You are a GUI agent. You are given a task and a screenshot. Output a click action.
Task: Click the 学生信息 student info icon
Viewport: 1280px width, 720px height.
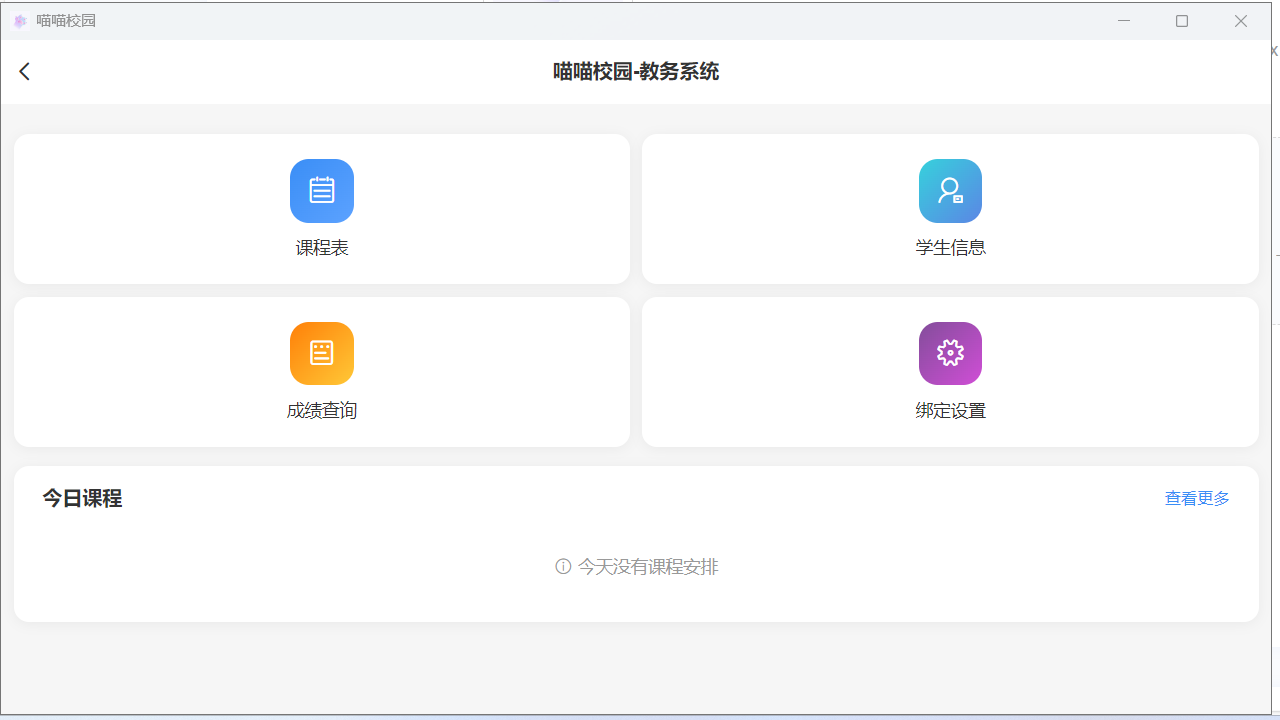[950, 191]
